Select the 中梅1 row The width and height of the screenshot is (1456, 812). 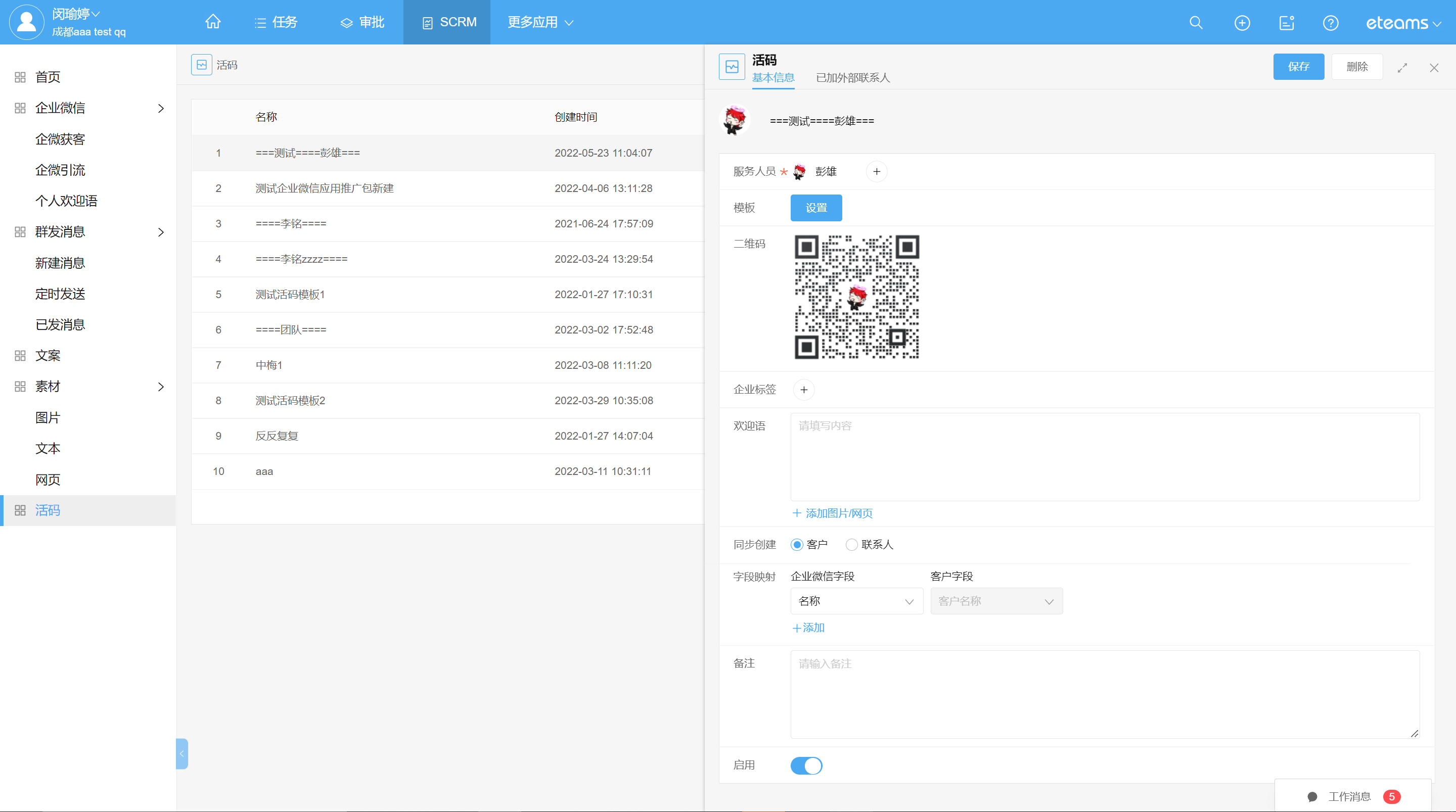pyautogui.click(x=447, y=365)
